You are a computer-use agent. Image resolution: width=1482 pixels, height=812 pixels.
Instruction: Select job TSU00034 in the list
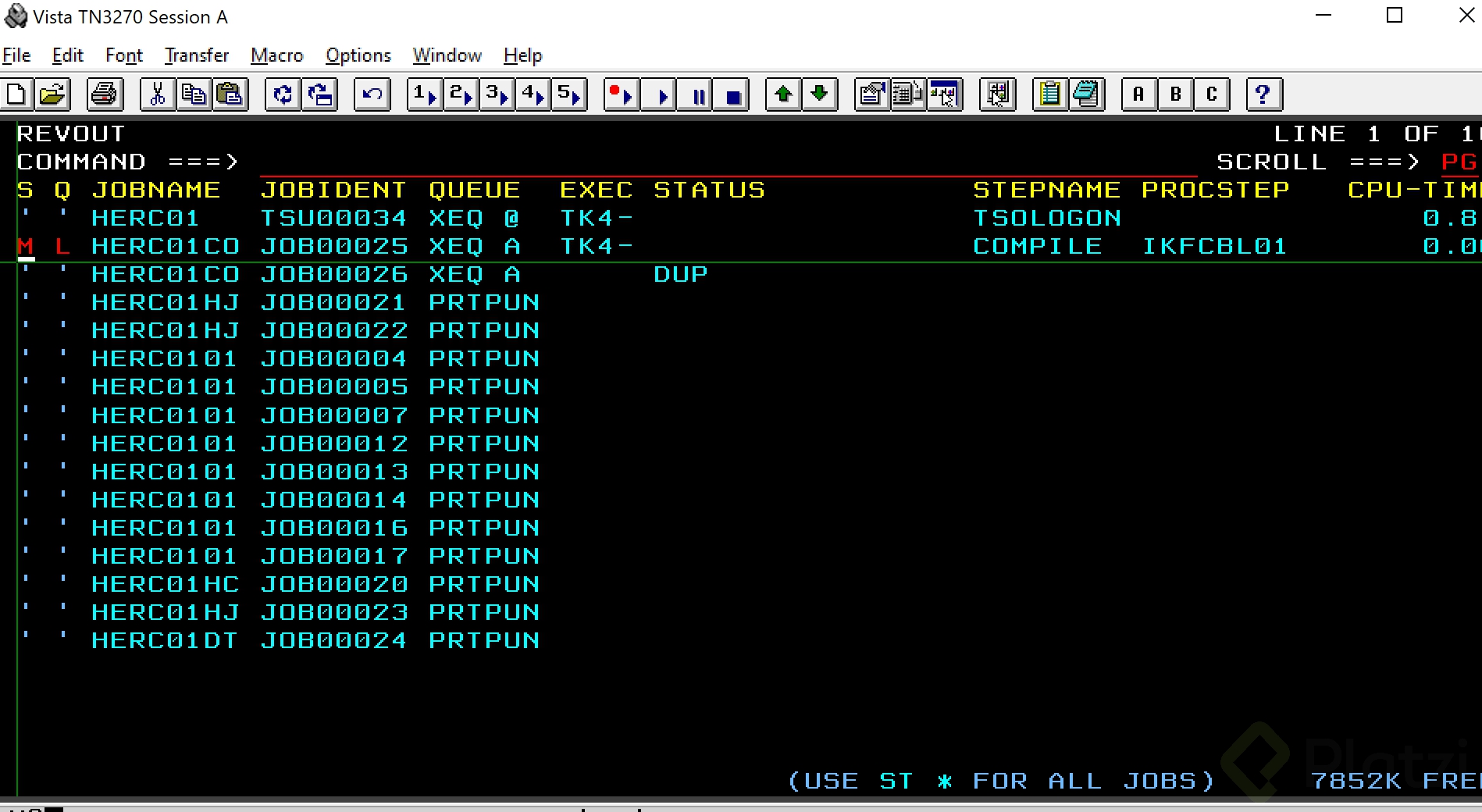click(x=333, y=219)
